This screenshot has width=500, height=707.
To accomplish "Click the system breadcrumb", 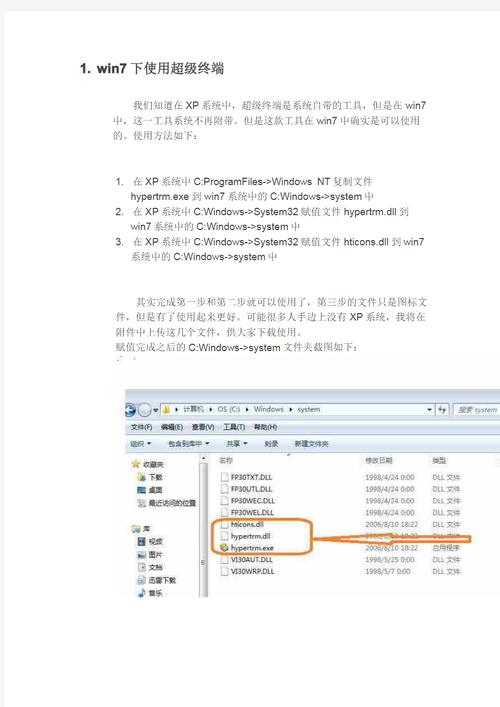I will [309, 409].
